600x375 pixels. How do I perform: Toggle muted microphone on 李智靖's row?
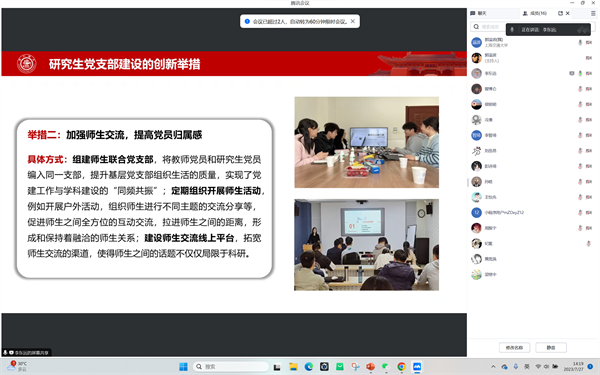coord(580,135)
